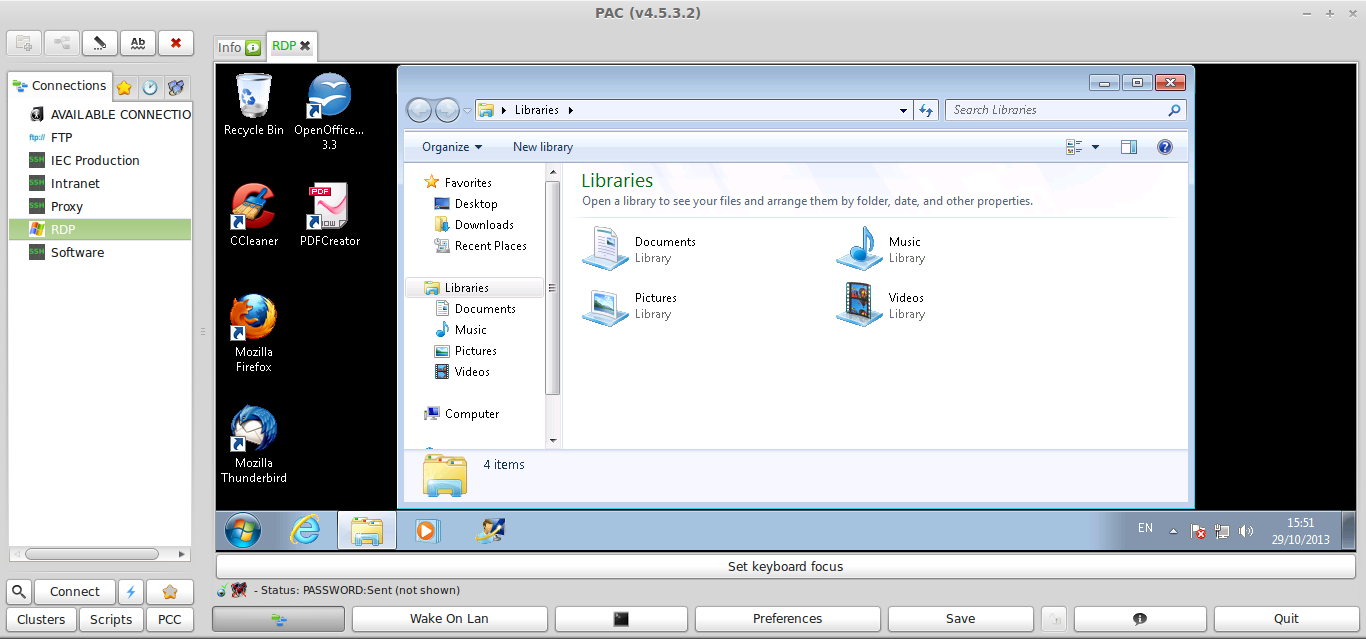This screenshot has width=1366, height=639.
Task: Open the change view dropdown arrow
Action: [1095, 147]
